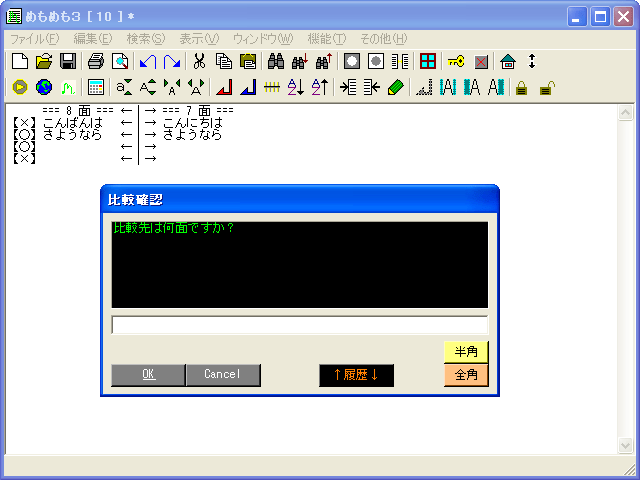Viewport: 640px width, 480px height.
Task: Open search with plain binoculars icon
Action: [x=276, y=62]
